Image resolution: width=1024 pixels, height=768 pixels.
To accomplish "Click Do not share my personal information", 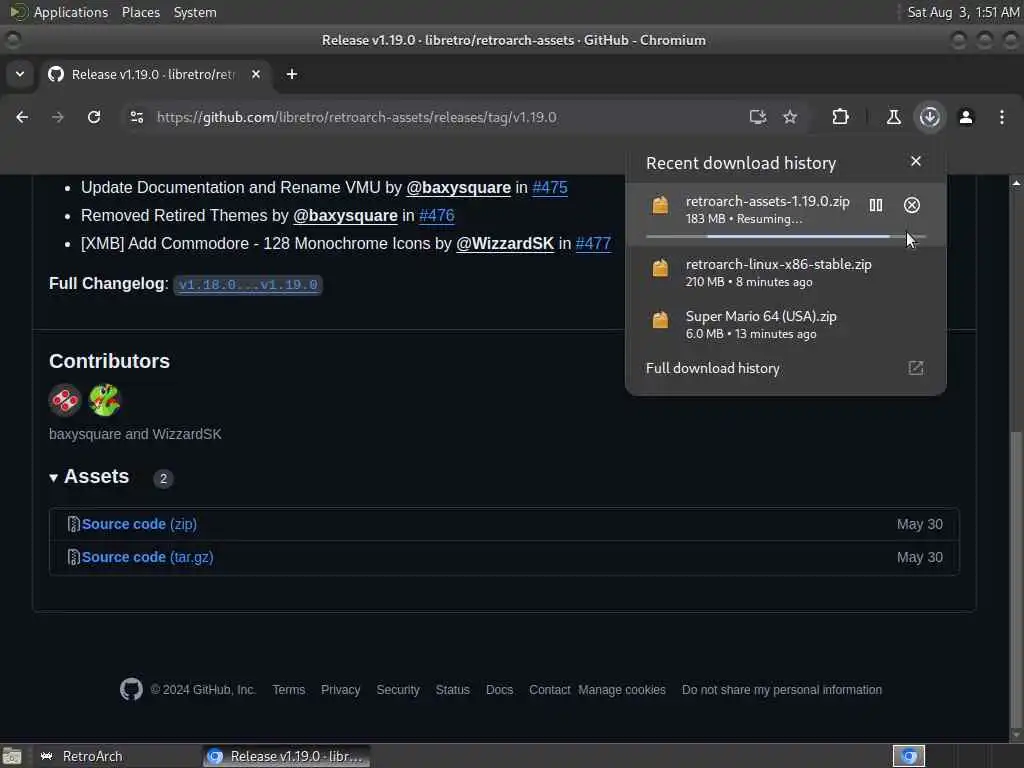I will tap(782, 690).
